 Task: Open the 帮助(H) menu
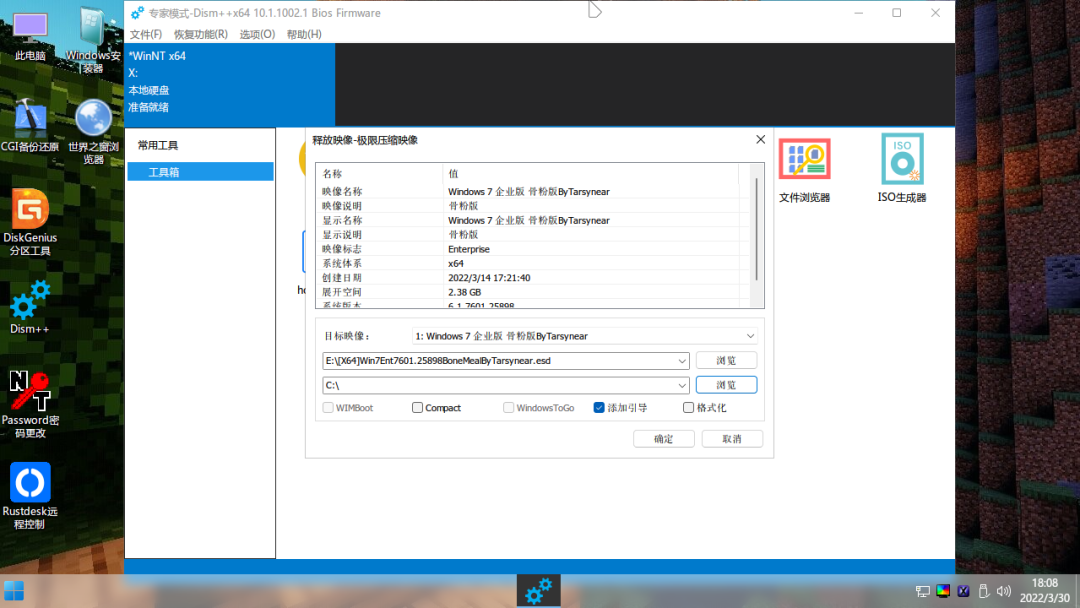pyautogui.click(x=304, y=34)
